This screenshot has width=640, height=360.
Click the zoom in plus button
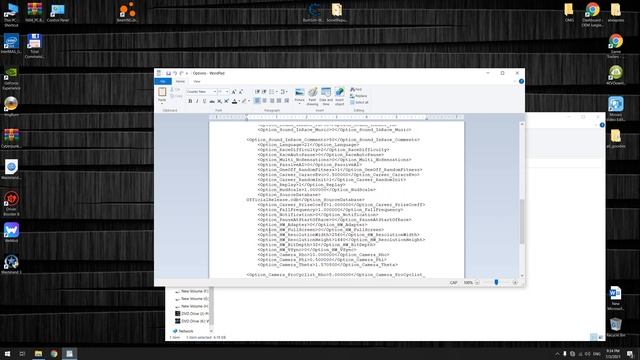click(515, 282)
